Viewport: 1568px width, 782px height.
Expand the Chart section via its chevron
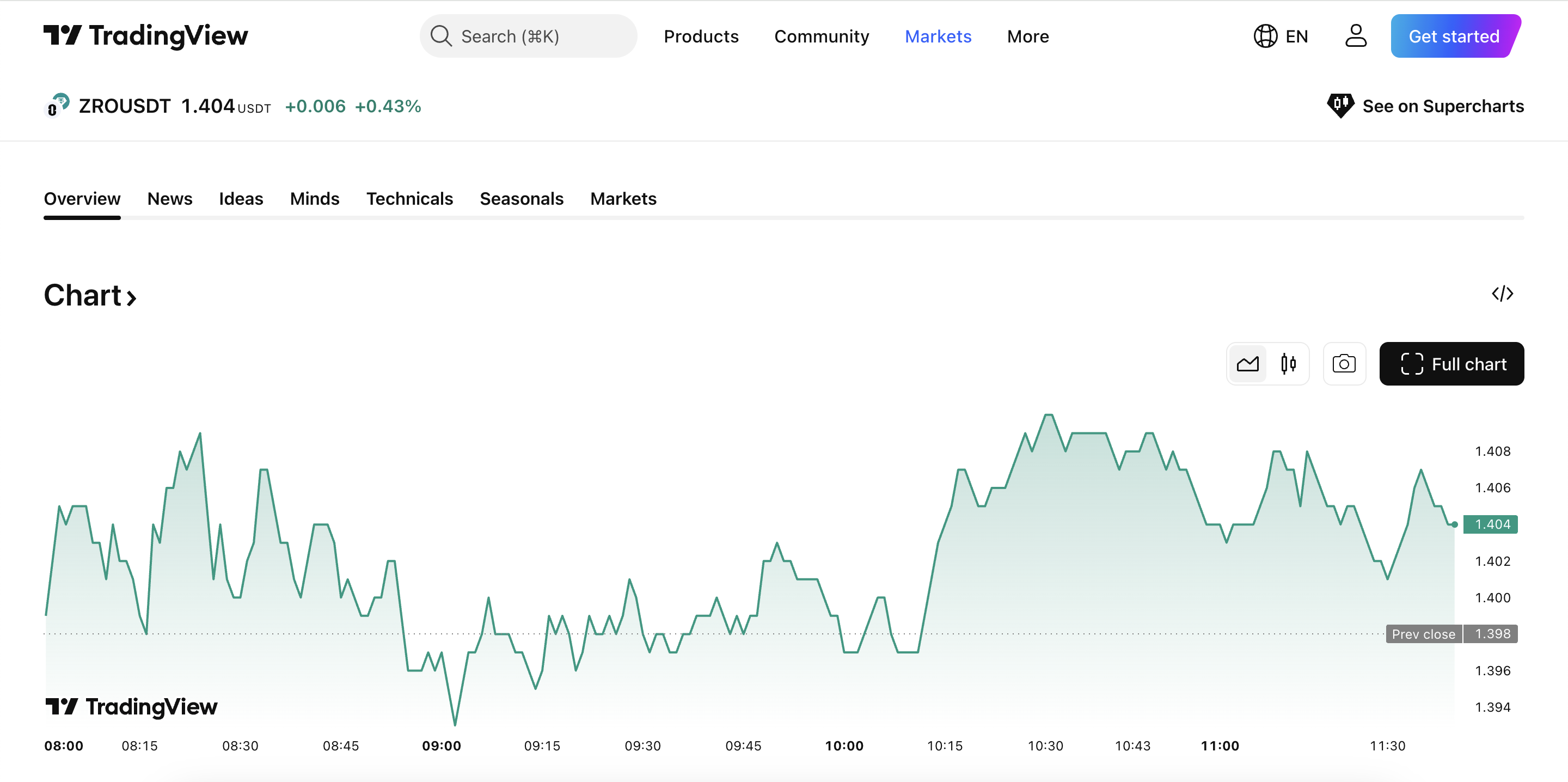click(131, 298)
